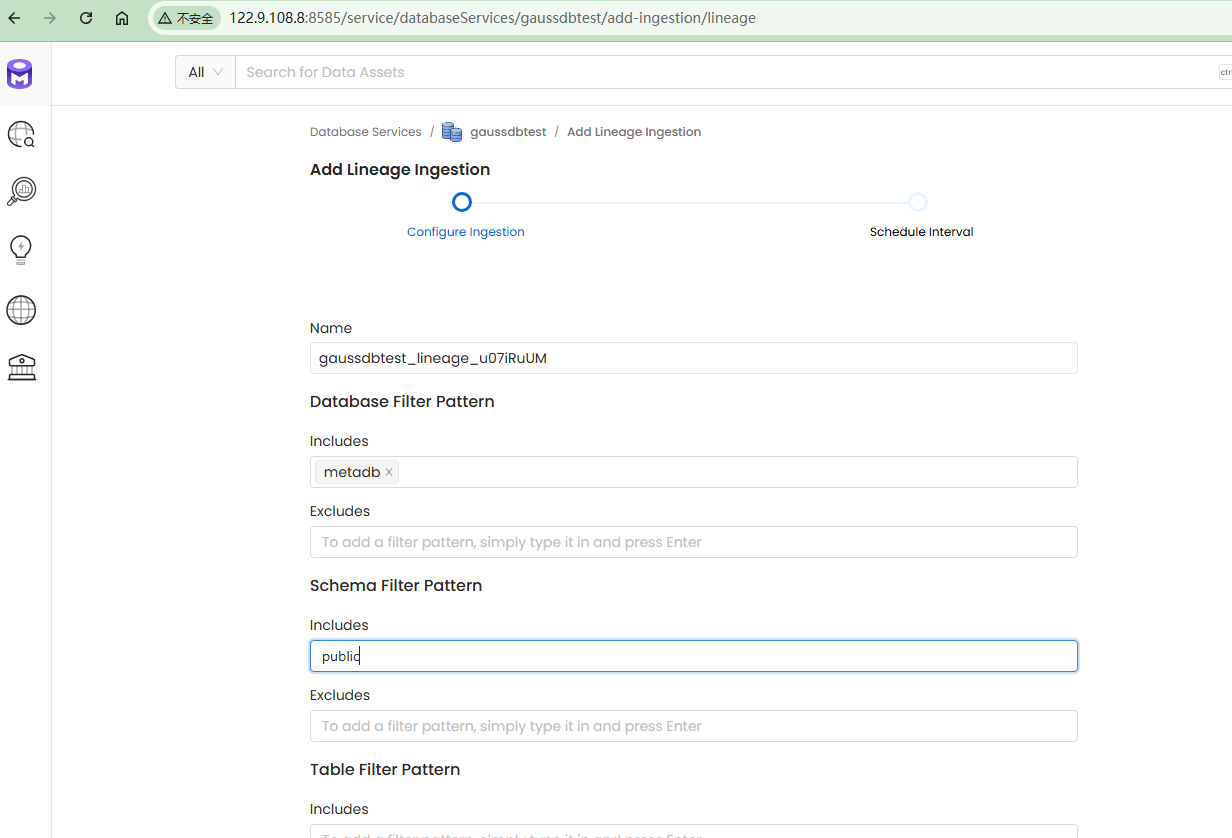Reload the page with the browser refresh button
1232x838 pixels.
(86, 18)
